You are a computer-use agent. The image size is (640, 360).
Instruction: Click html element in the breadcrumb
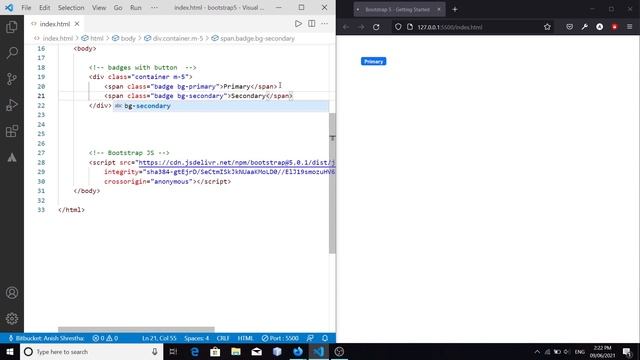[x=97, y=38]
